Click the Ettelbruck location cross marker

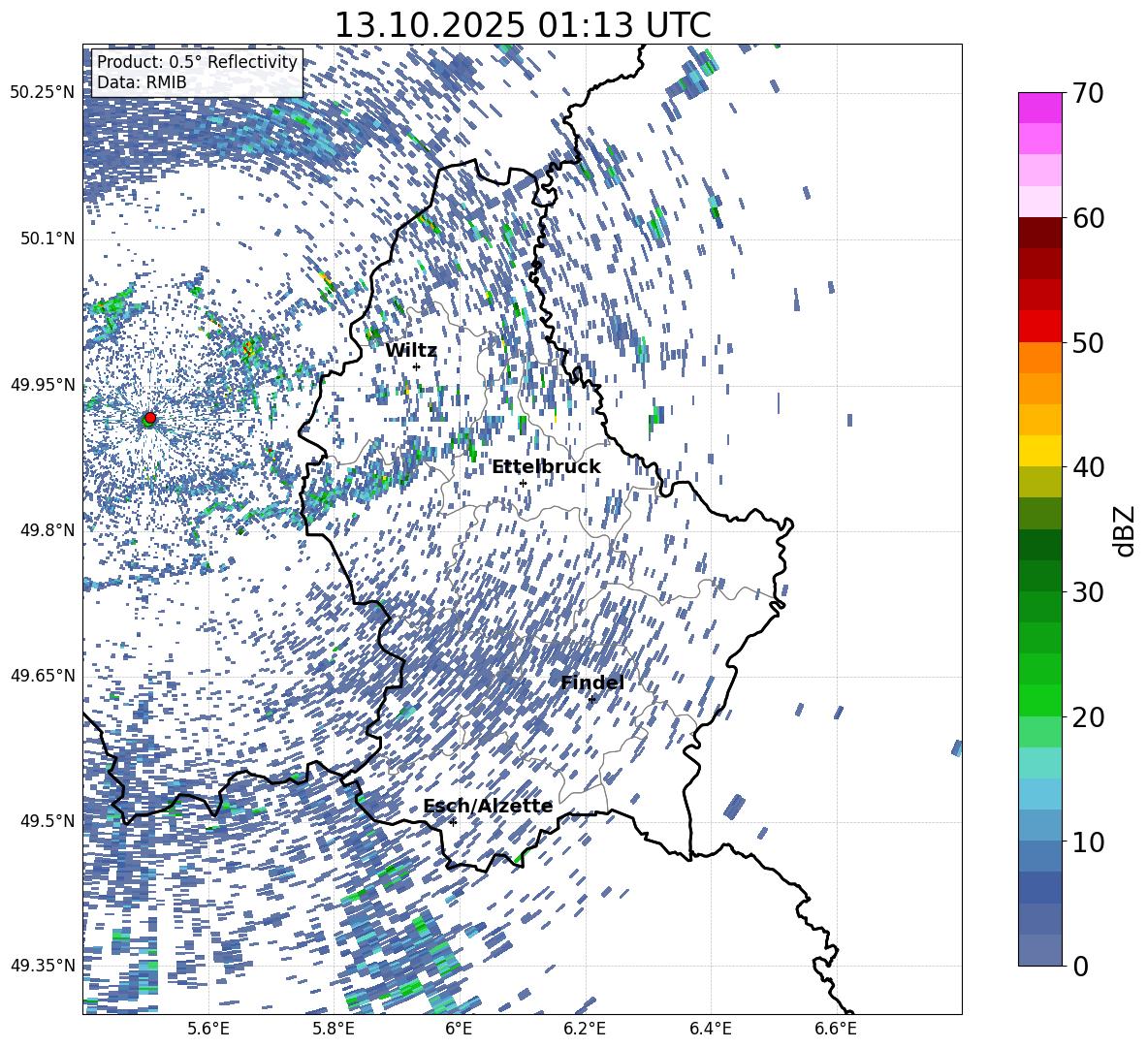click(x=523, y=484)
